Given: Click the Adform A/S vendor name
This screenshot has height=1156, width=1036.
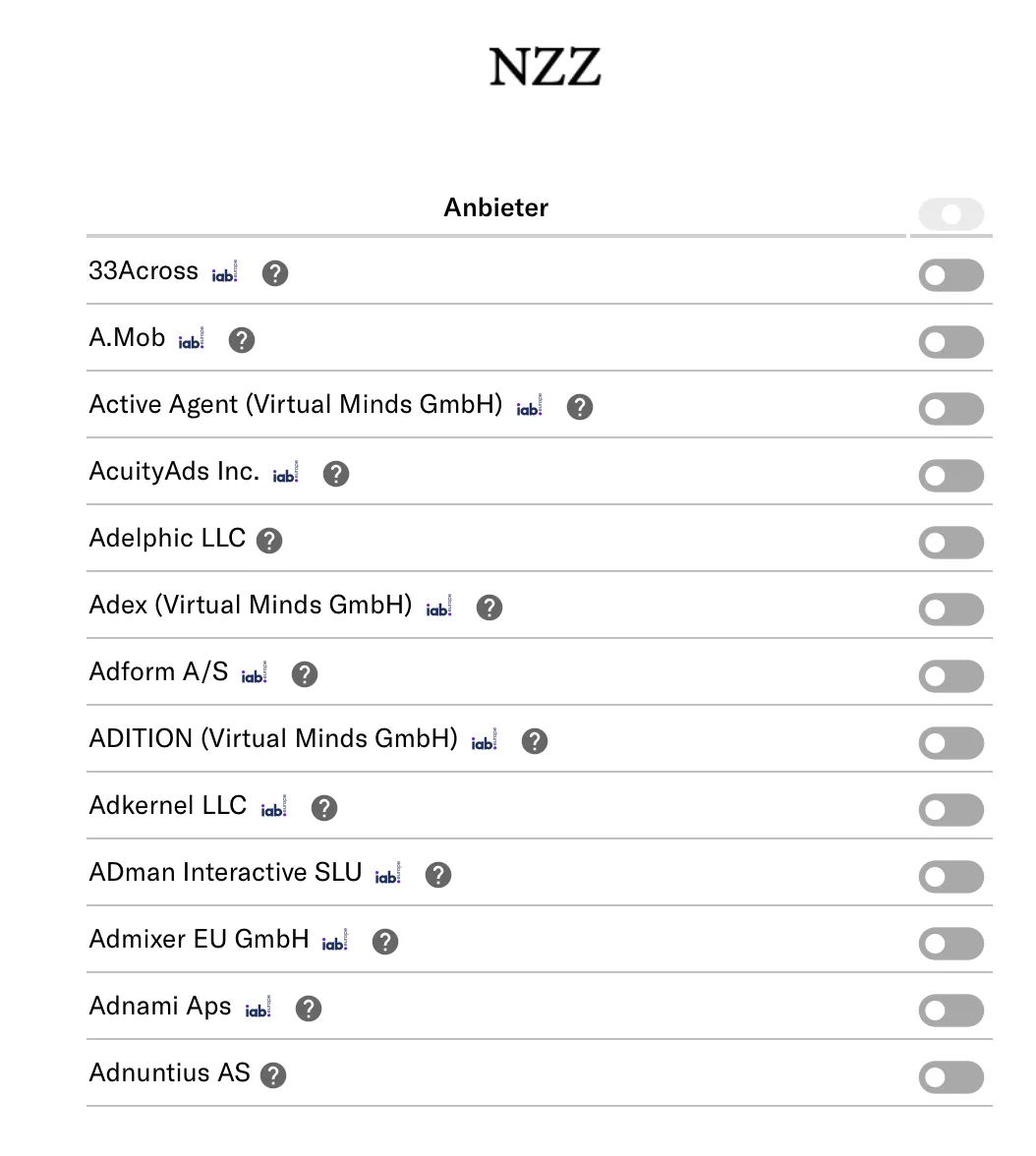Looking at the screenshot, I should [x=158, y=672].
